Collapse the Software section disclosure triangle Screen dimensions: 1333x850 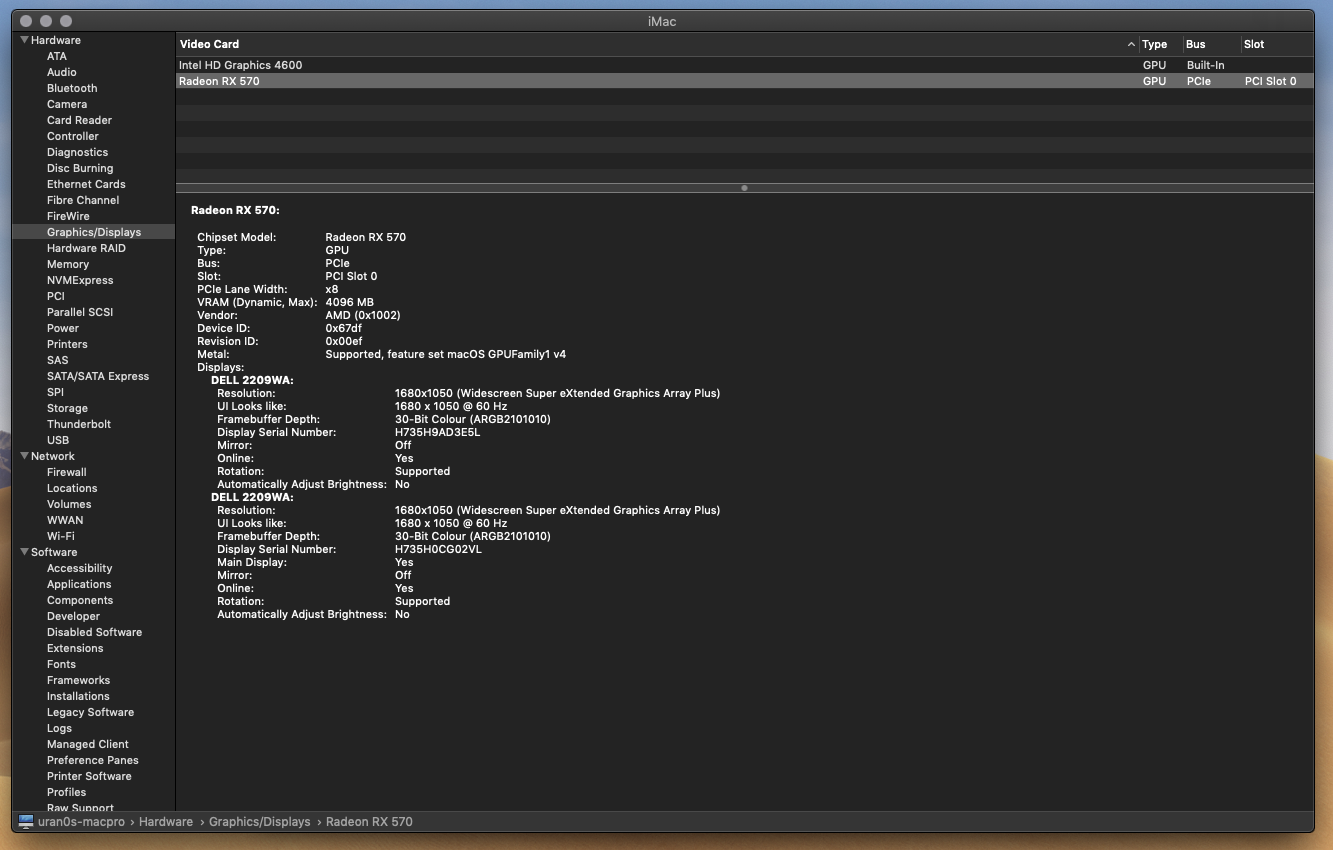24,552
